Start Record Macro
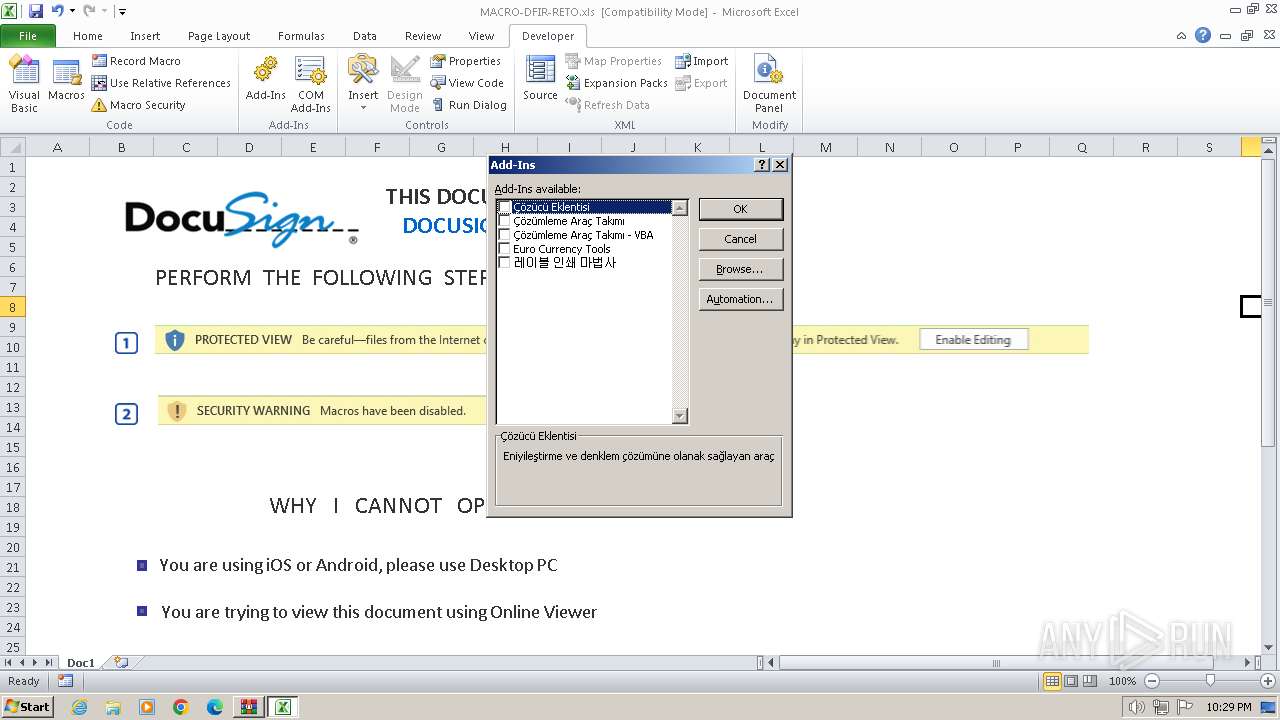Image resolution: width=1280 pixels, height=720 pixels. click(x=136, y=61)
